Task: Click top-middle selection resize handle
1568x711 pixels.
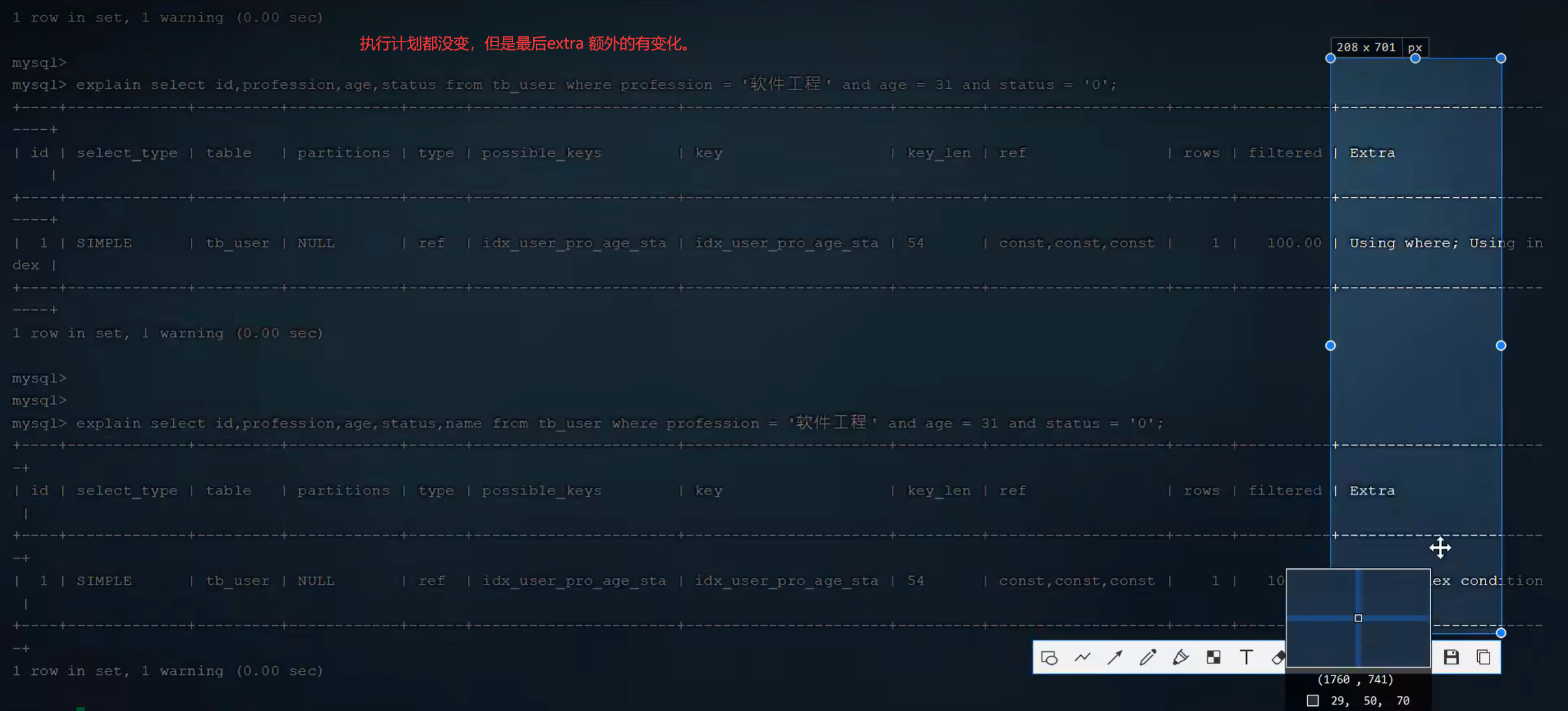Action: point(1416,58)
